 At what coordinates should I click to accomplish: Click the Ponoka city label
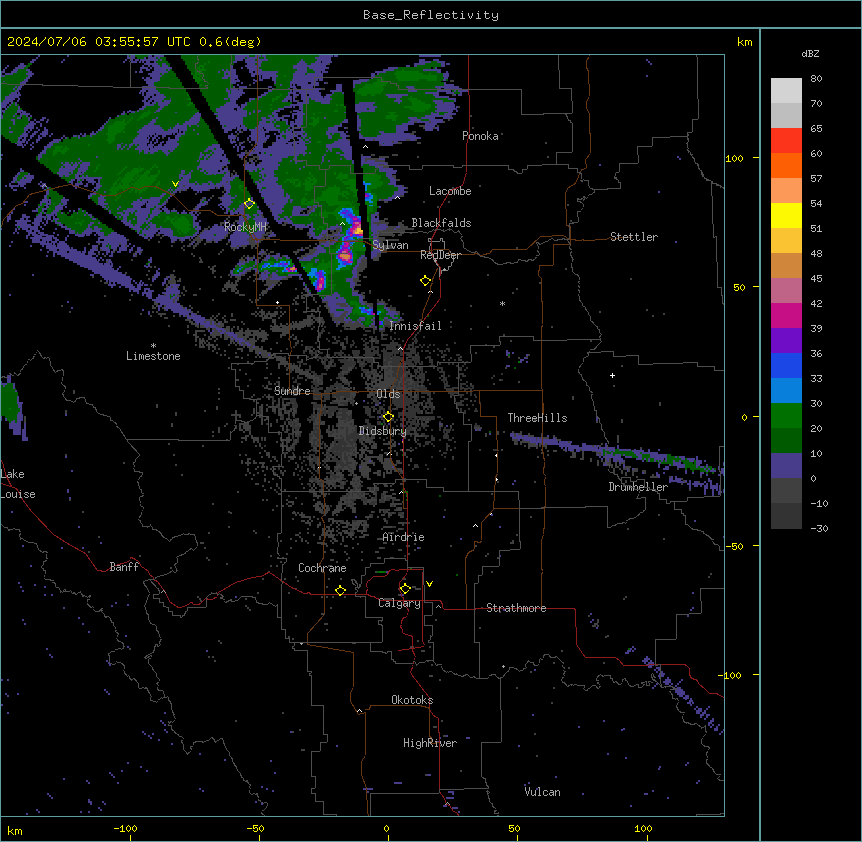(x=480, y=136)
